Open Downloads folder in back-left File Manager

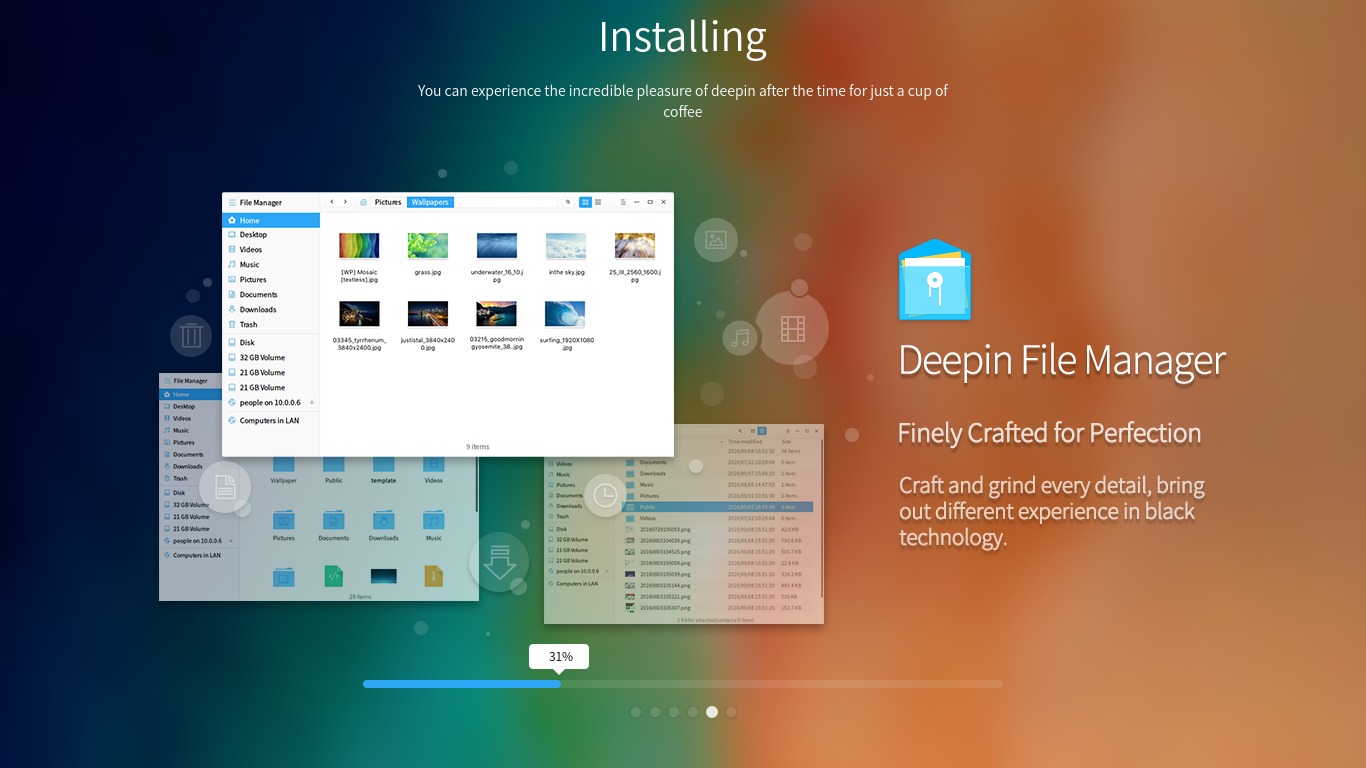click(x=384, y=526)
